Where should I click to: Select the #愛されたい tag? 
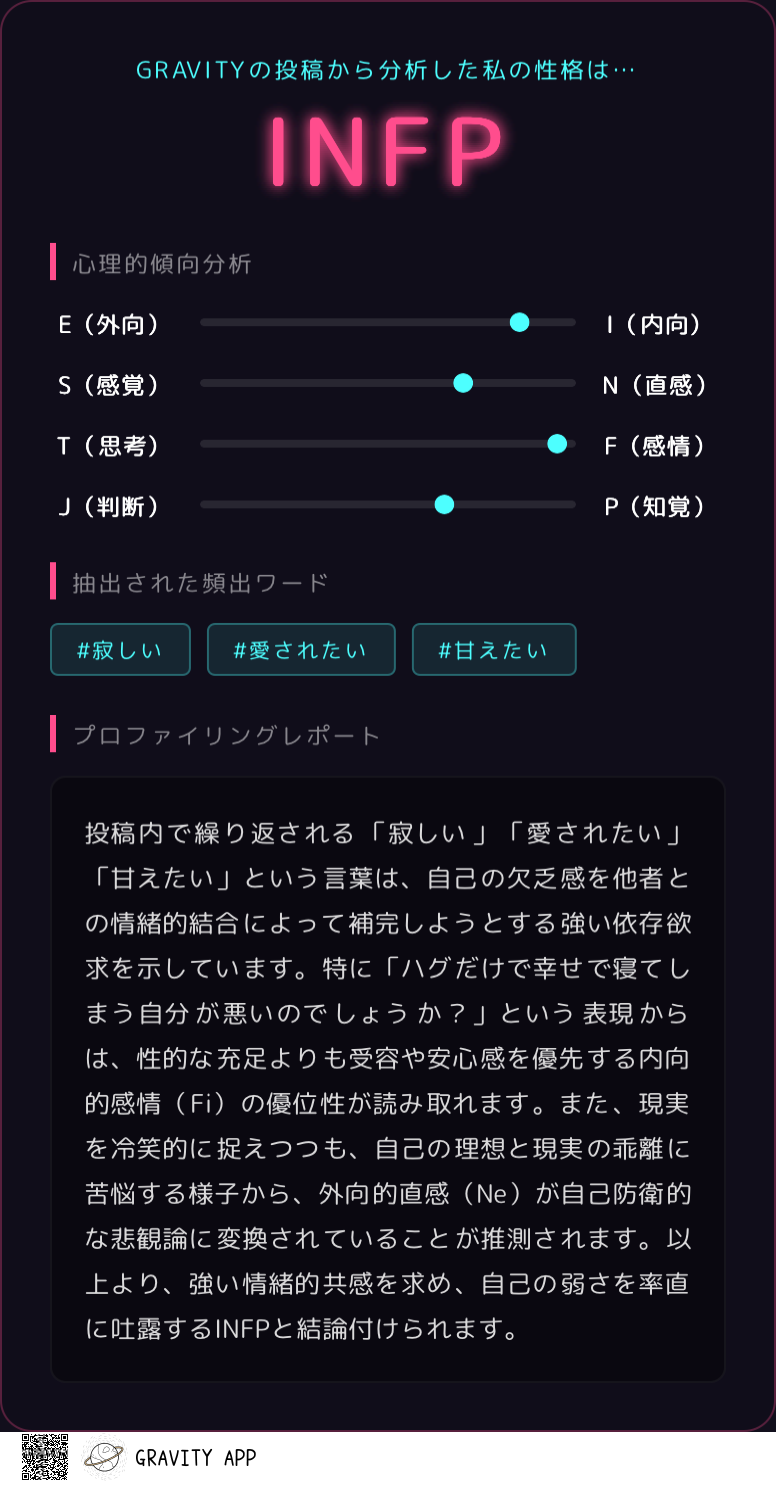coord(301,650)
